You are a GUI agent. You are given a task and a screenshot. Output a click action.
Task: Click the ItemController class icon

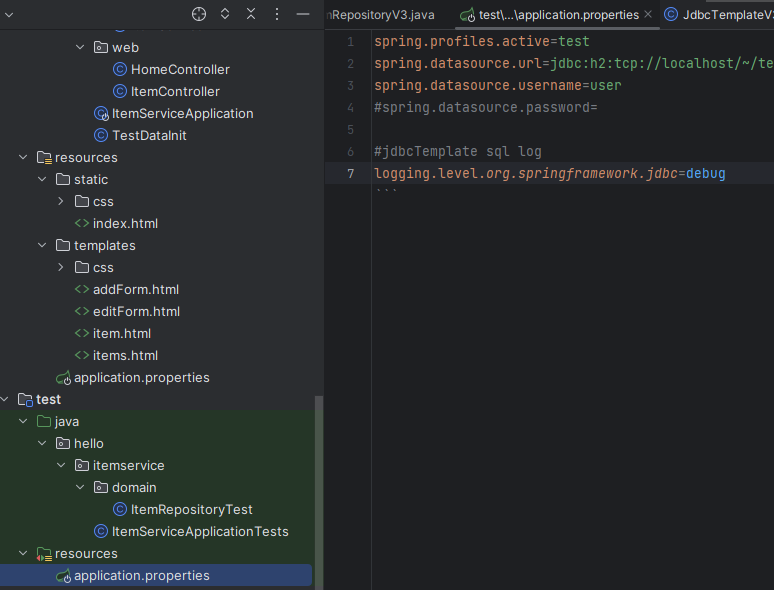point(120,91)
